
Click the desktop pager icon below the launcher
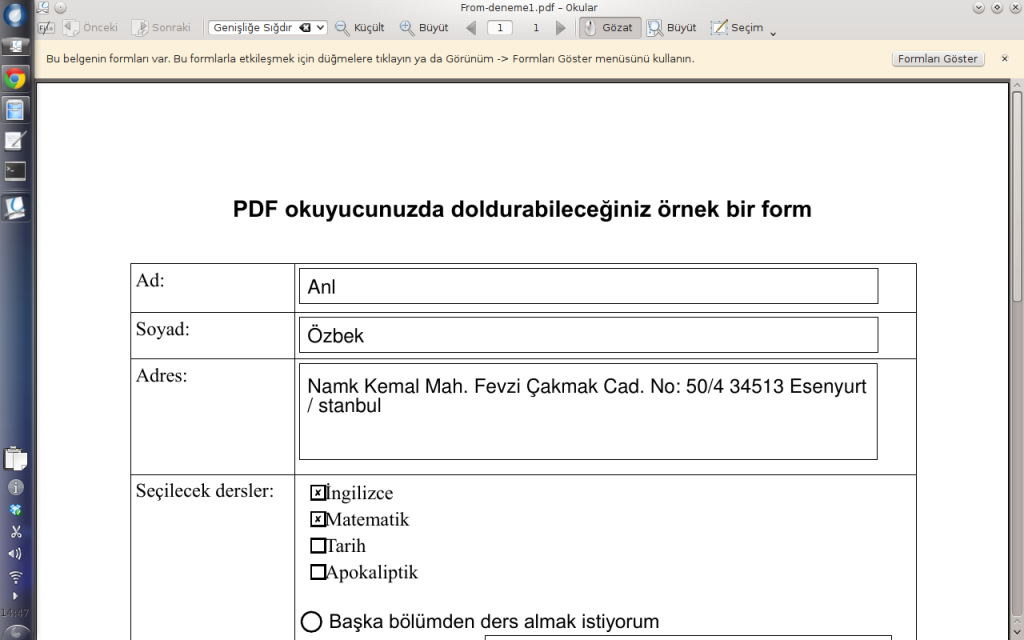click(x=14, y=46)
